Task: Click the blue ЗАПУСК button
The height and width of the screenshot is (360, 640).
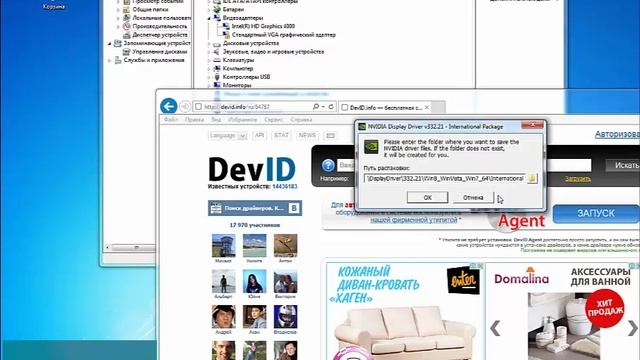Action: coord(596,213)
